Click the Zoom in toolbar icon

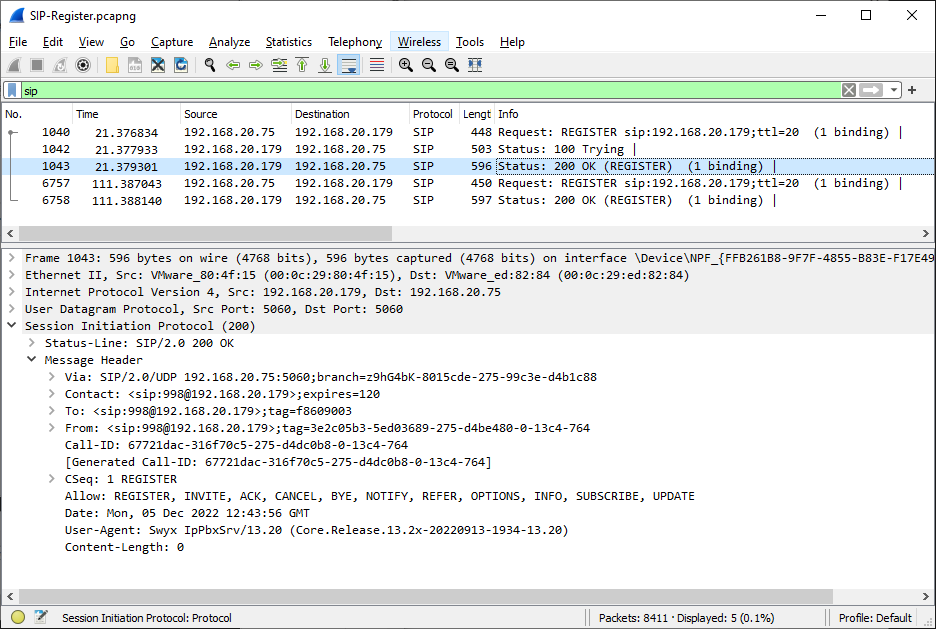(406, 64)
